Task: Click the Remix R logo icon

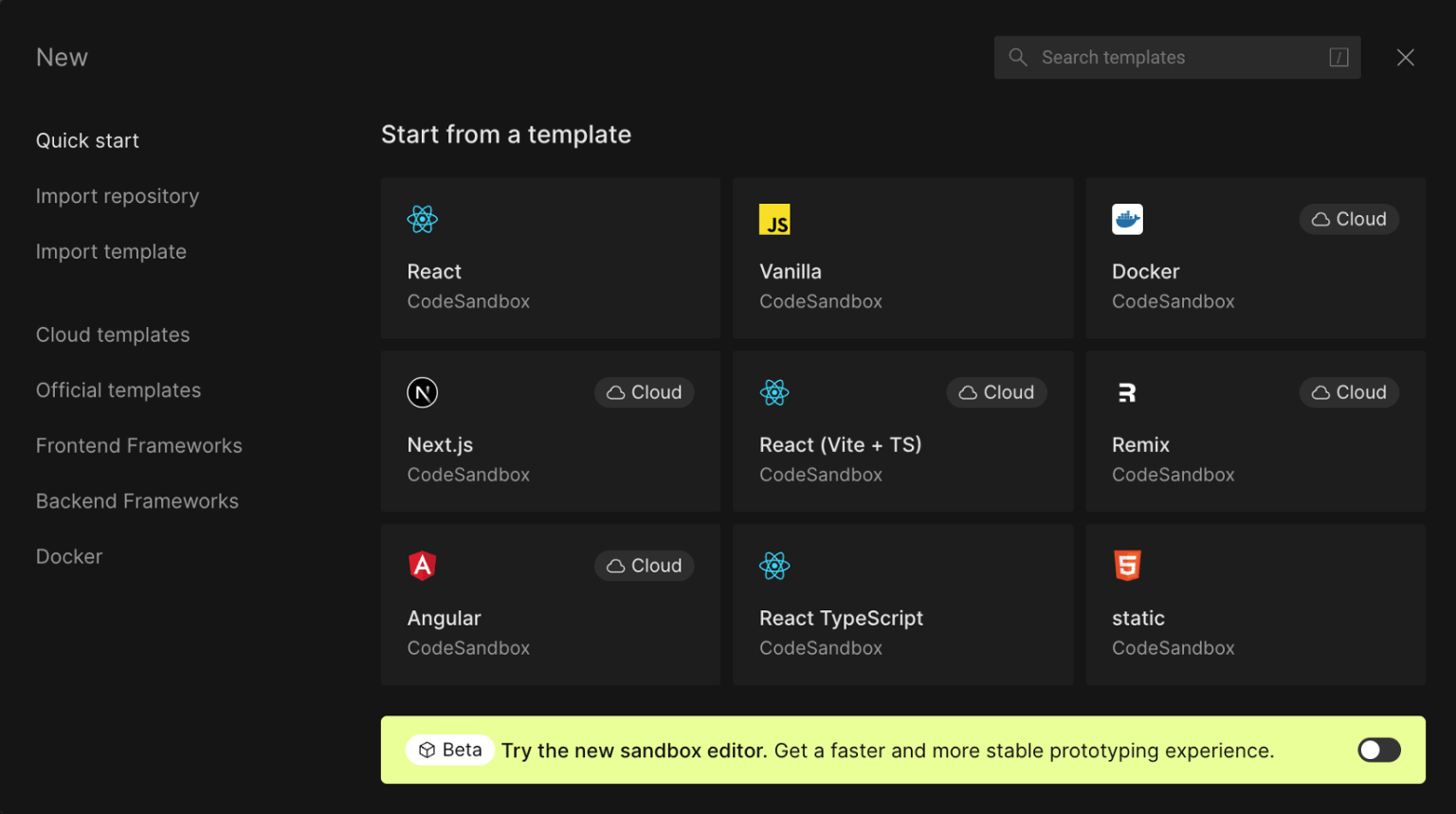Action: pyautogui.click(x=1127, y=392)
